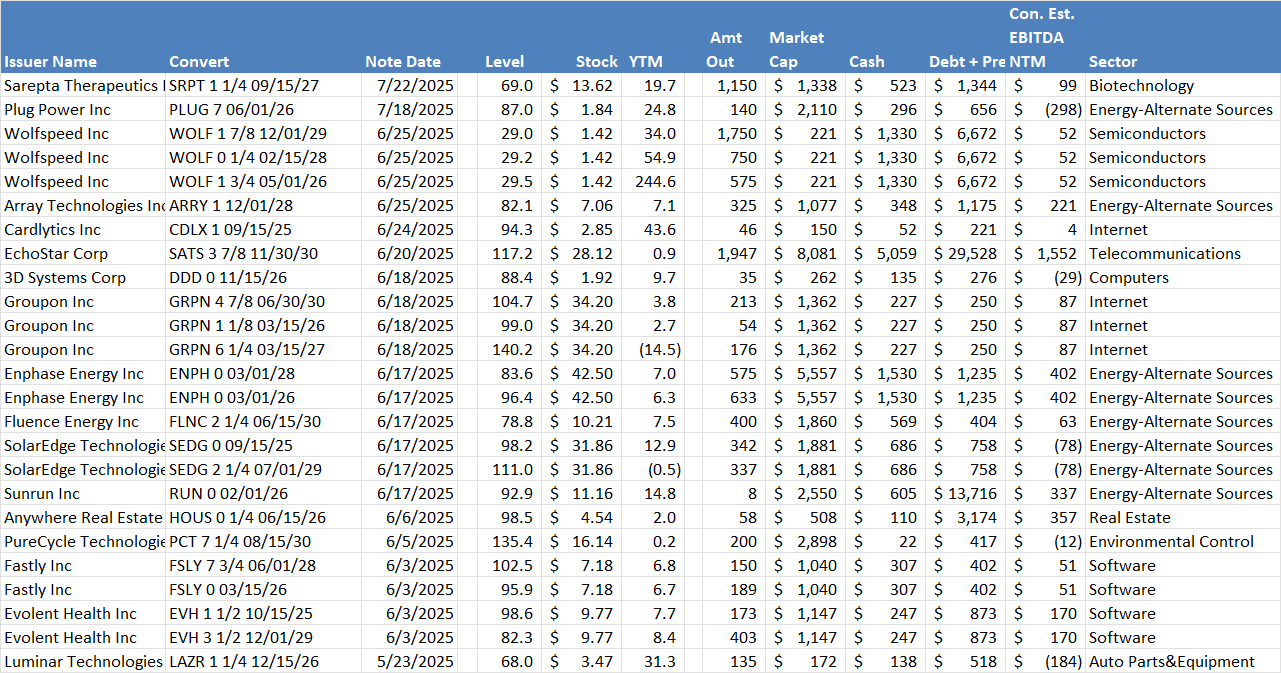This screenshot has height=673, width=1281.
Task: Select amount out '1,750'
Action: [x=737, y=134]
